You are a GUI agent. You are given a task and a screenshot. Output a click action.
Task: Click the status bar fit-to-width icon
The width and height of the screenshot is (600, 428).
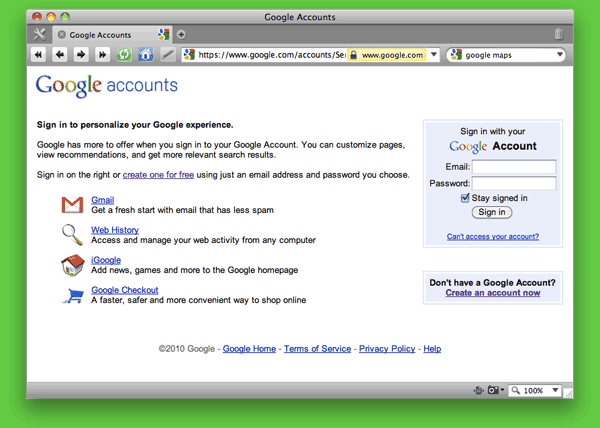point(478,390)
